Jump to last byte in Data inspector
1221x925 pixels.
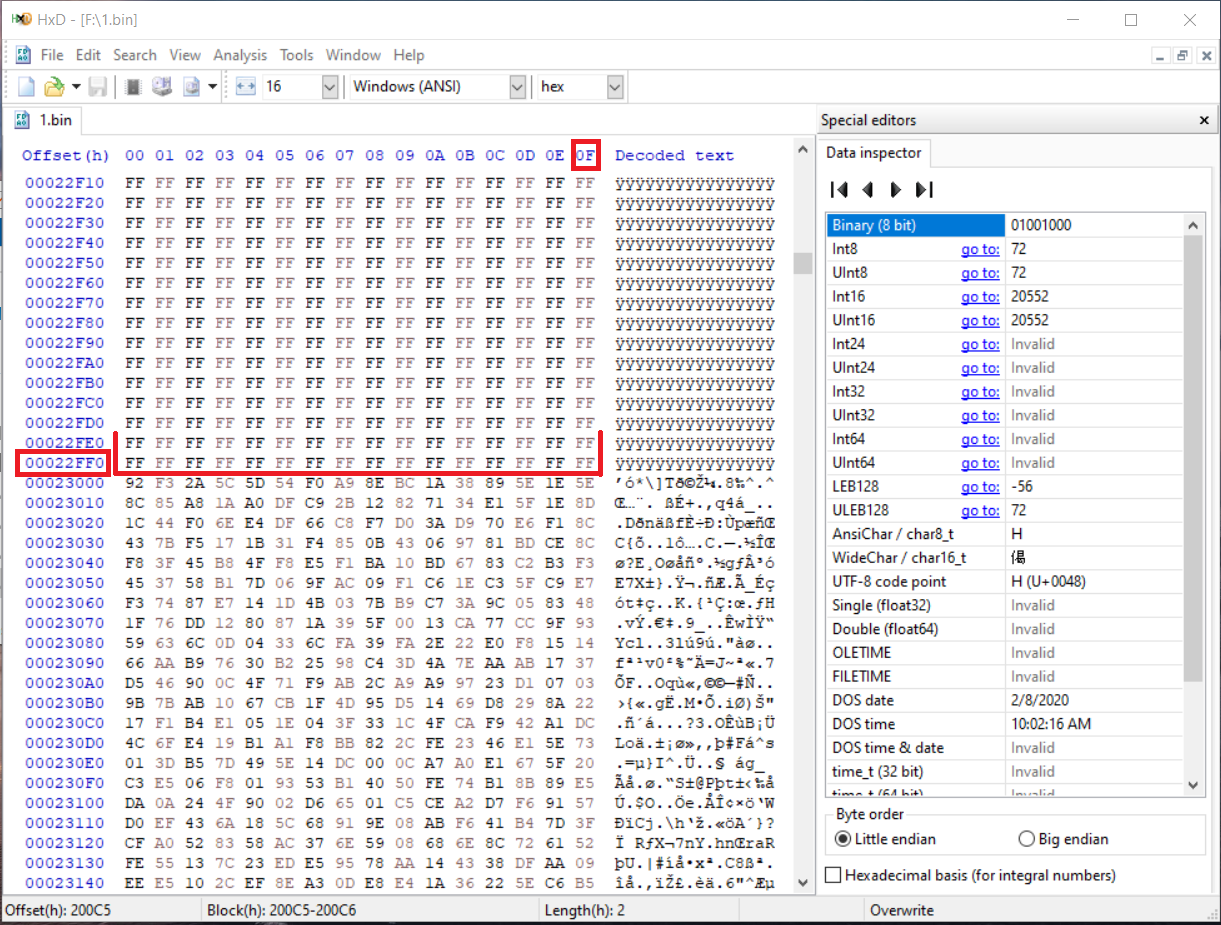coord(924,190)
